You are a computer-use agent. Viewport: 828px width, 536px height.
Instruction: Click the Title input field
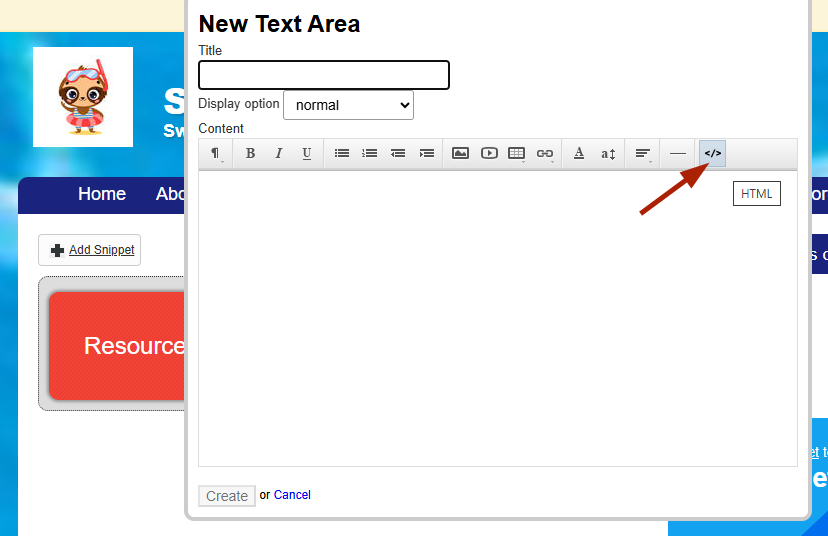coord(324,75)
